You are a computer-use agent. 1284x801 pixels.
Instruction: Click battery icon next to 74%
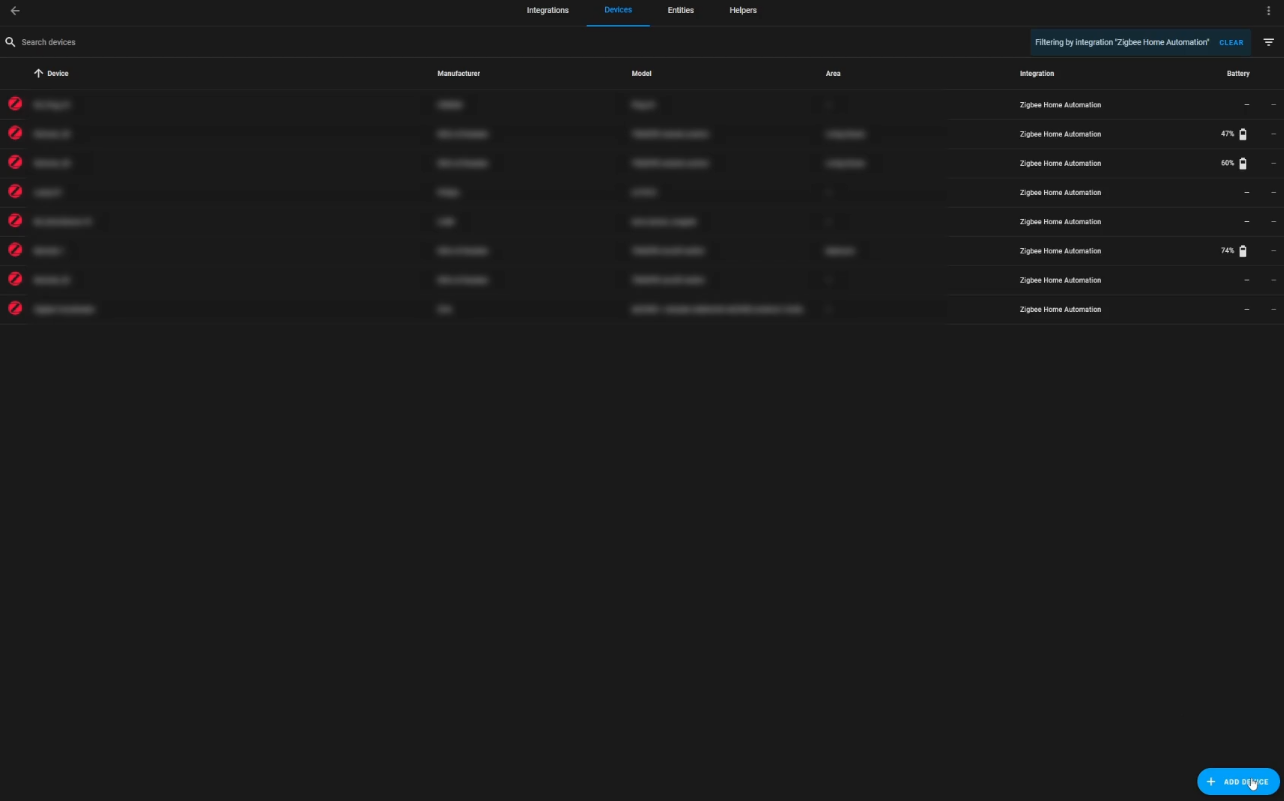tap(1243, 251)
